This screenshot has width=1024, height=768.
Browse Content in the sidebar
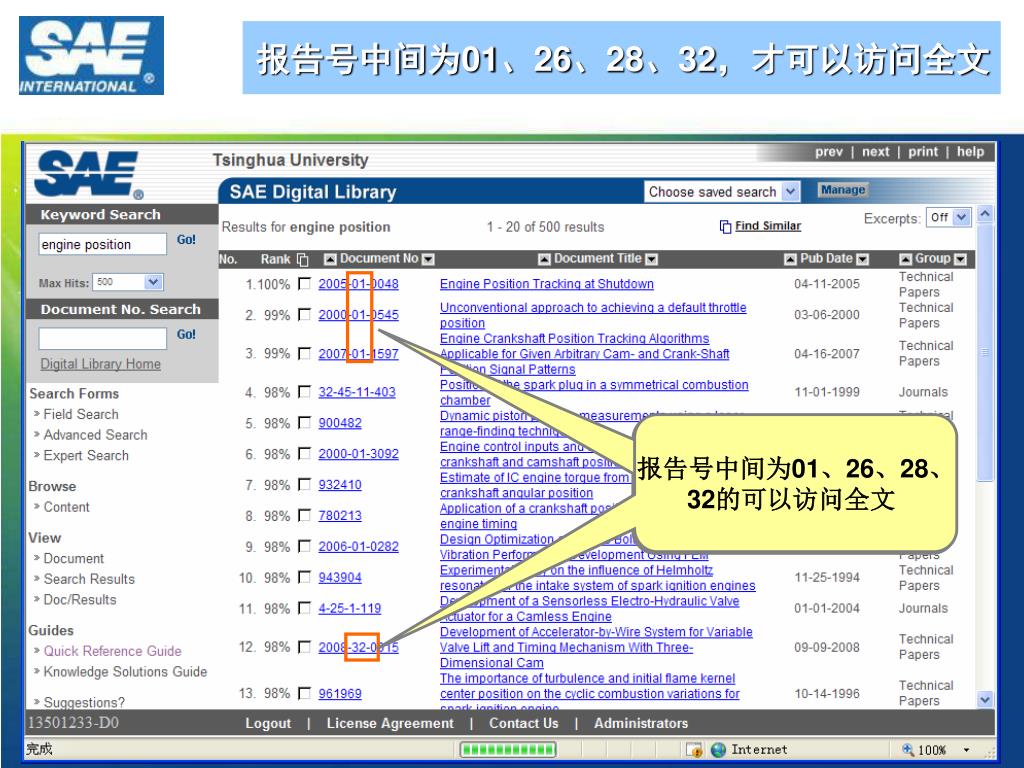[67, 507]
